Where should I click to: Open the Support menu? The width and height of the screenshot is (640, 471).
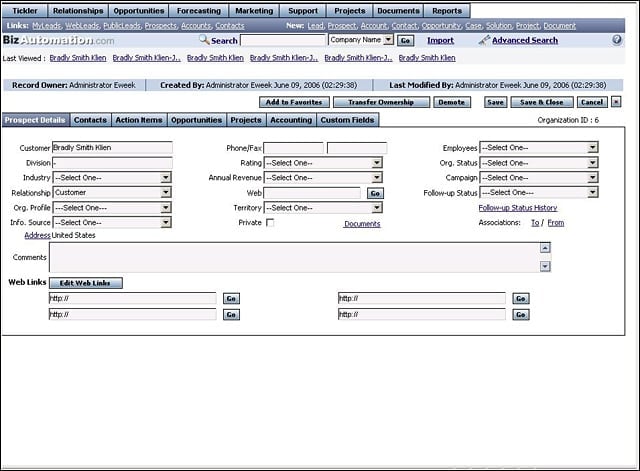coord(303,11)
